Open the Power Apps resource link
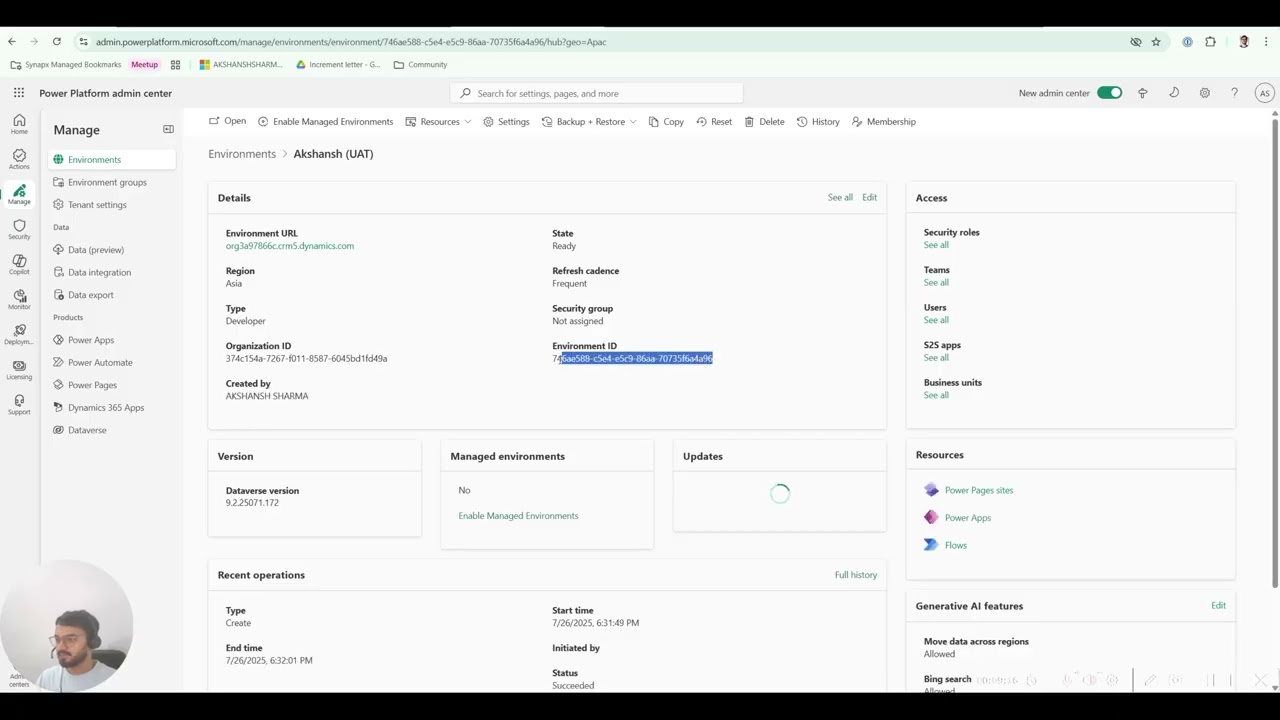 [967, 517]
